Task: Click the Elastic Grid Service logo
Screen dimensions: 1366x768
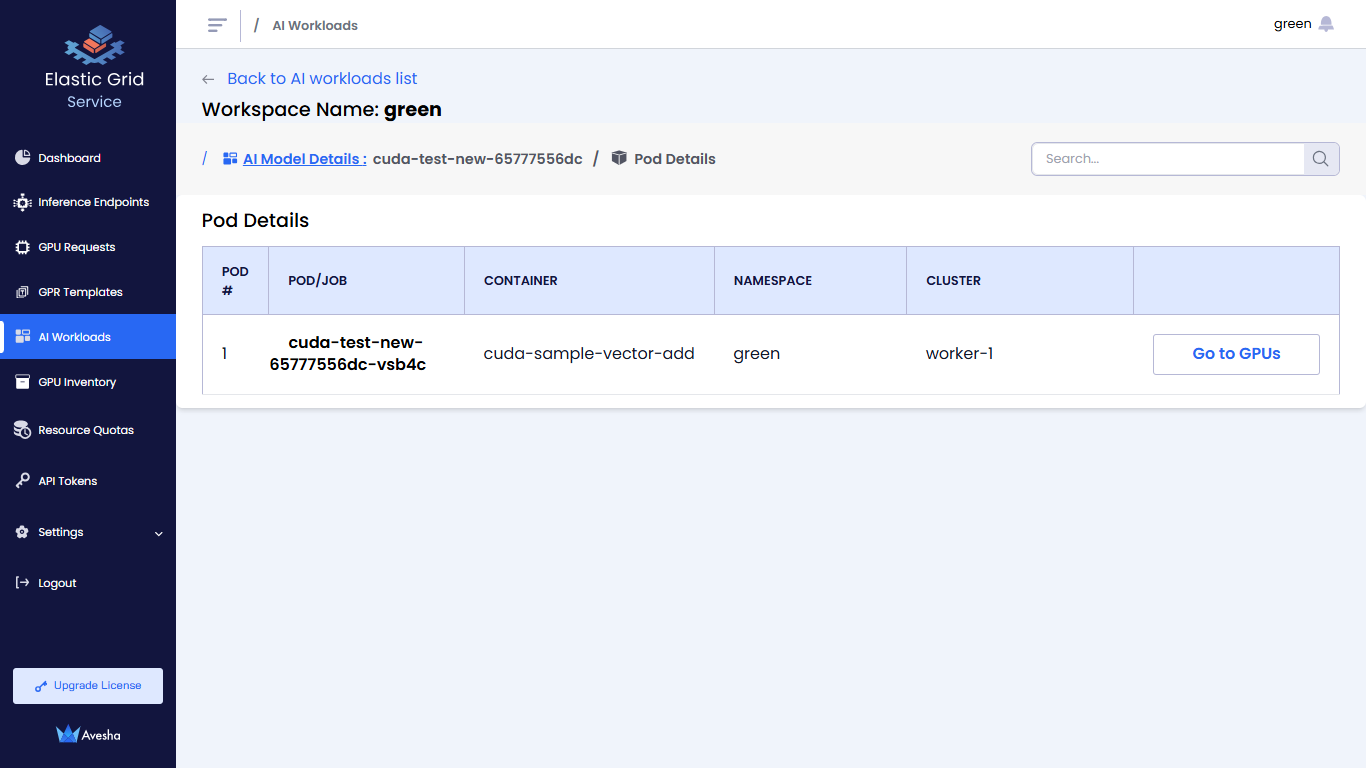Action: click(94, 45)
